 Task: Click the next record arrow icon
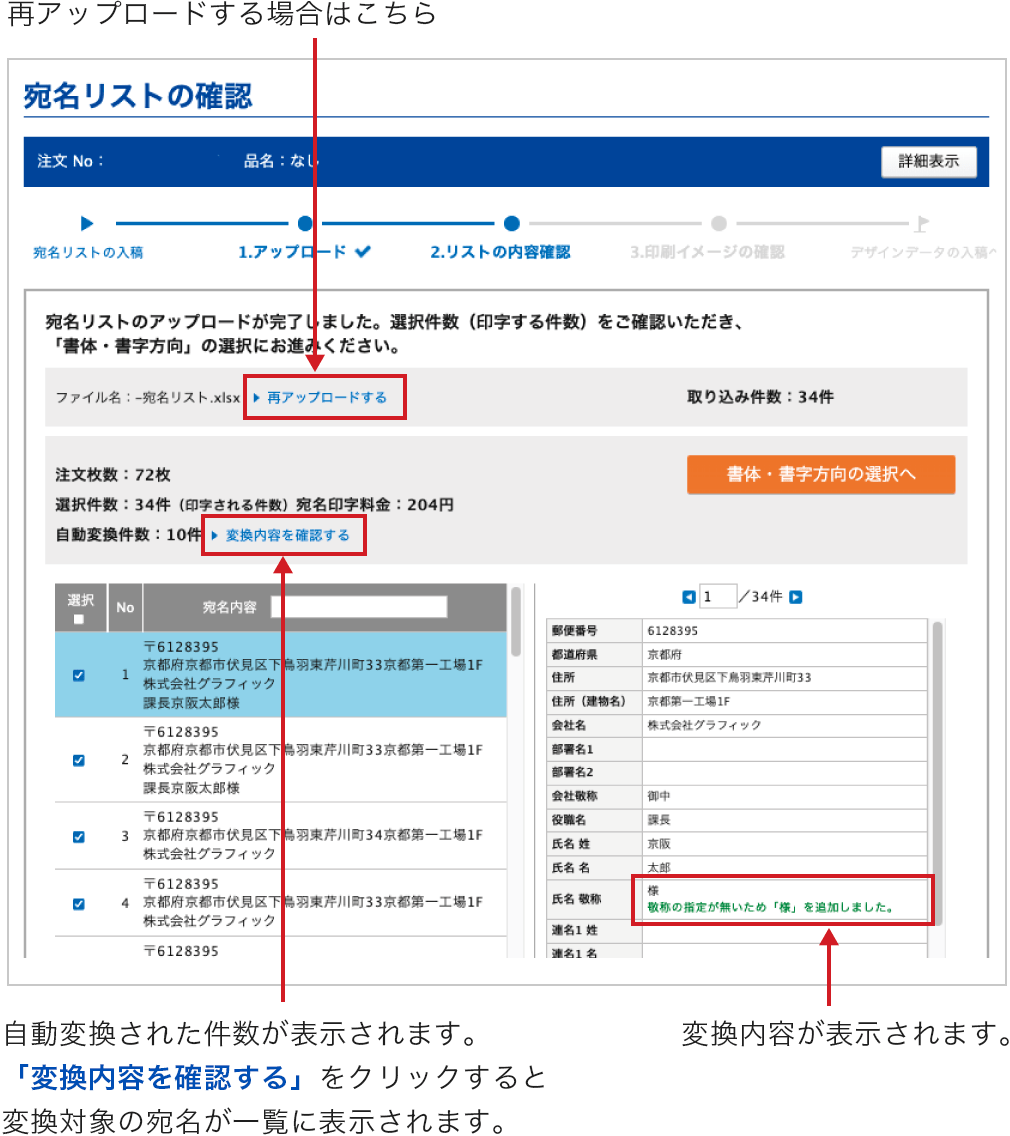pyautogui.click(x=795, y=597)
